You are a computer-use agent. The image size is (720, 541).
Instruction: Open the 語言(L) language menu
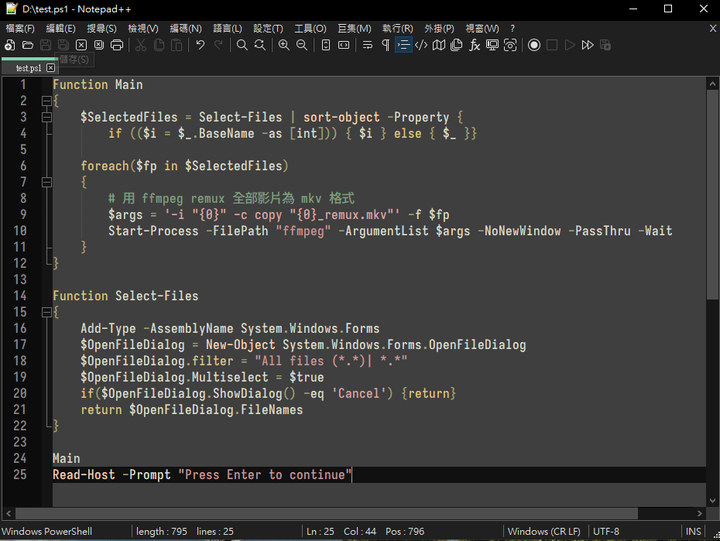(227, 28)
